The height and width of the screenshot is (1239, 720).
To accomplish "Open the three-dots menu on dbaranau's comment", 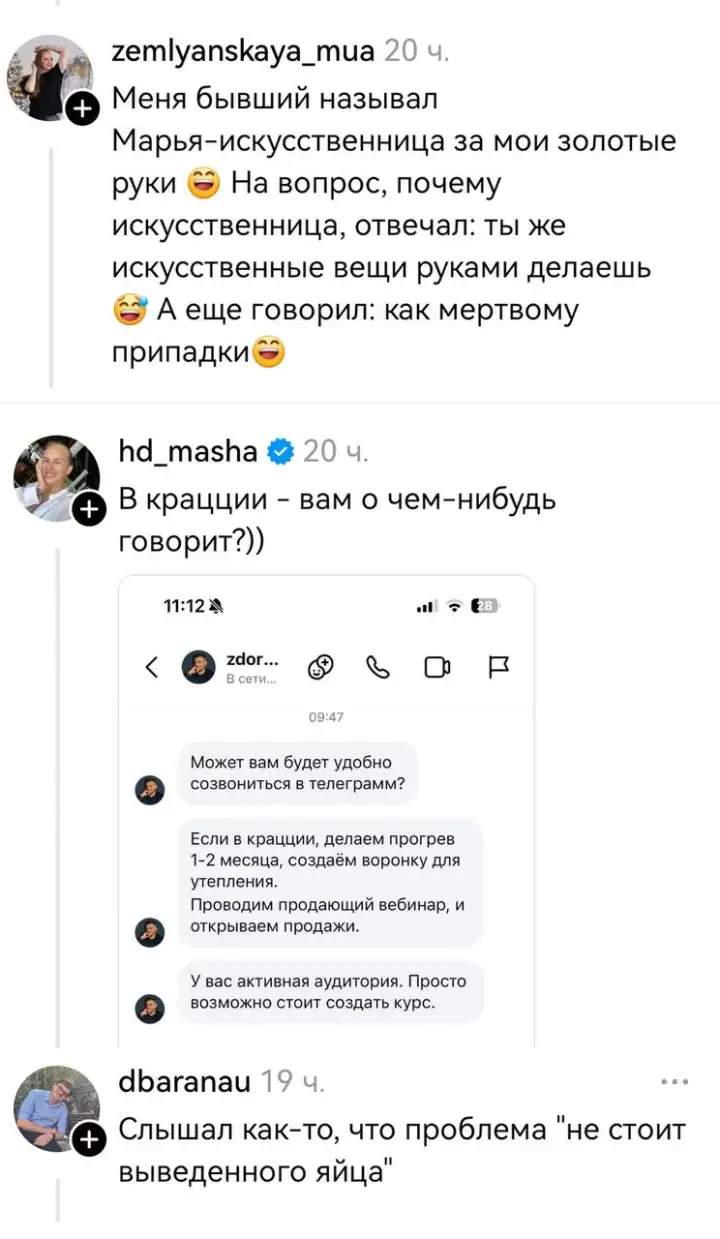I will tap(675, 1082).
